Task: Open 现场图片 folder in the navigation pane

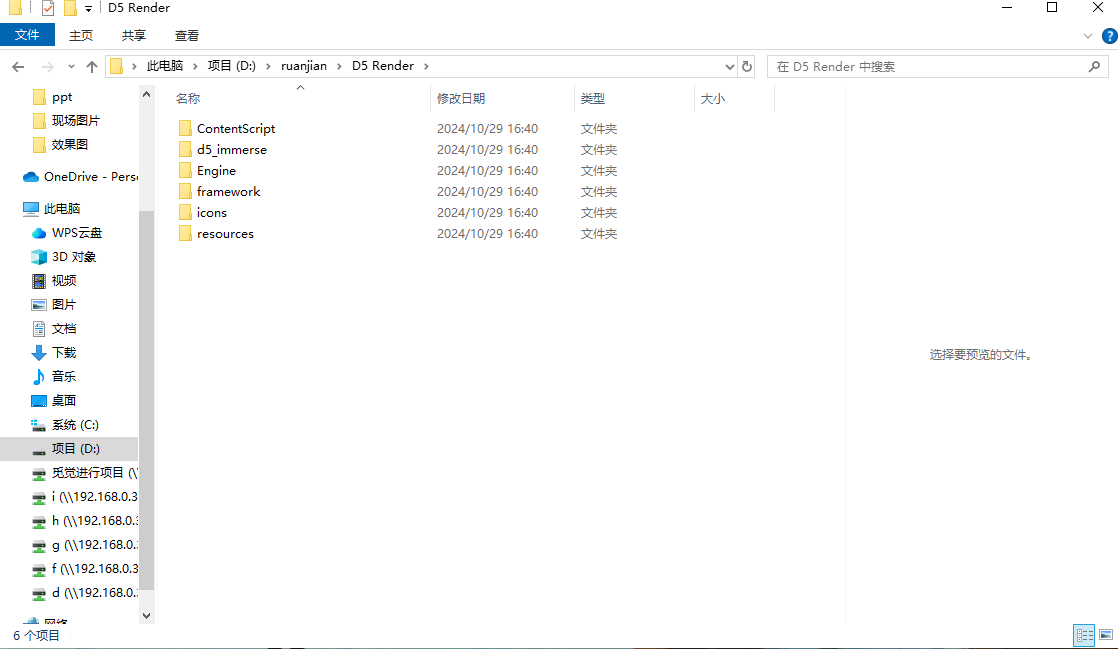Action: click(x=76, y=121)
